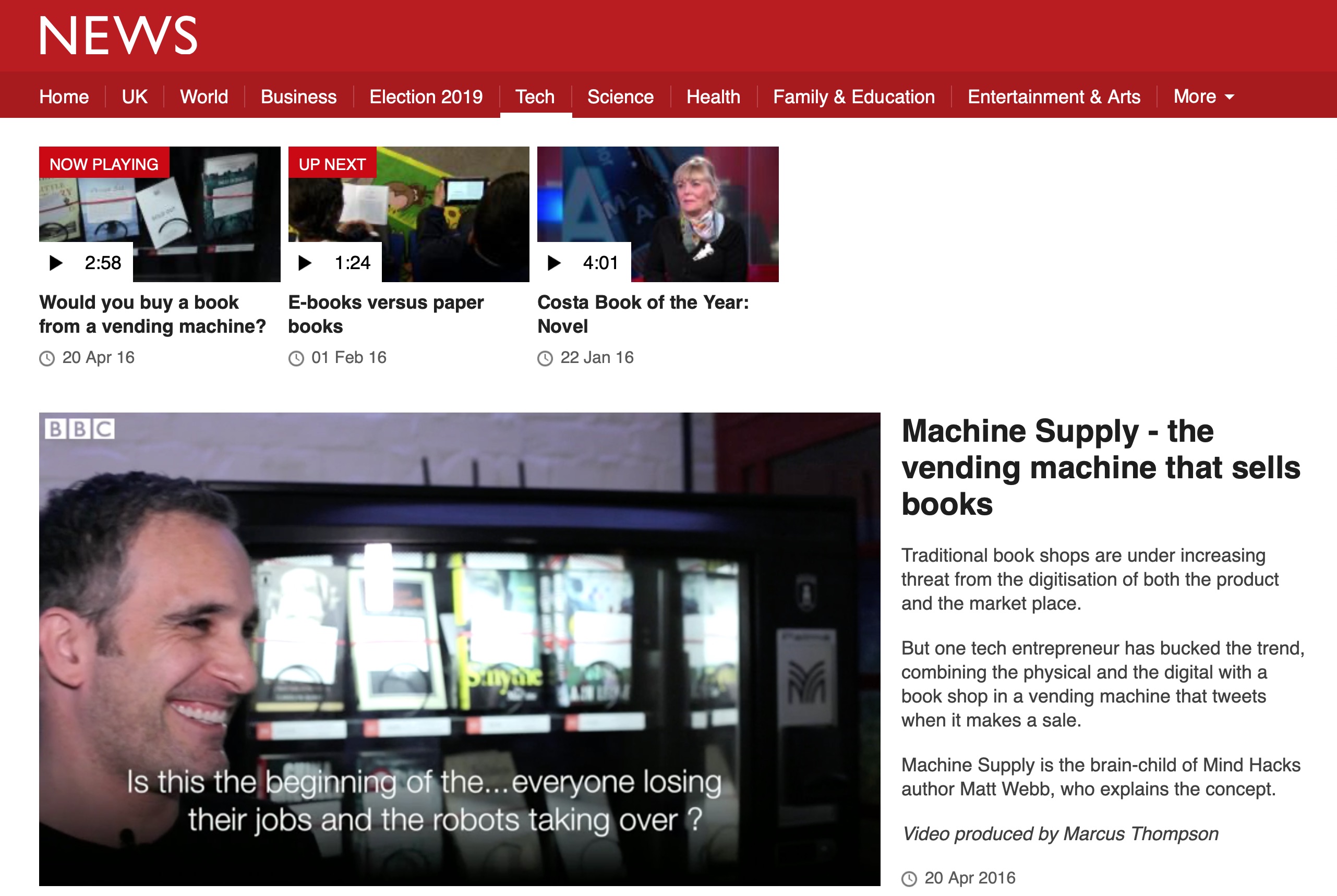
Task: Click the '01 Feb 16' date text
Action: click(348, 357)
